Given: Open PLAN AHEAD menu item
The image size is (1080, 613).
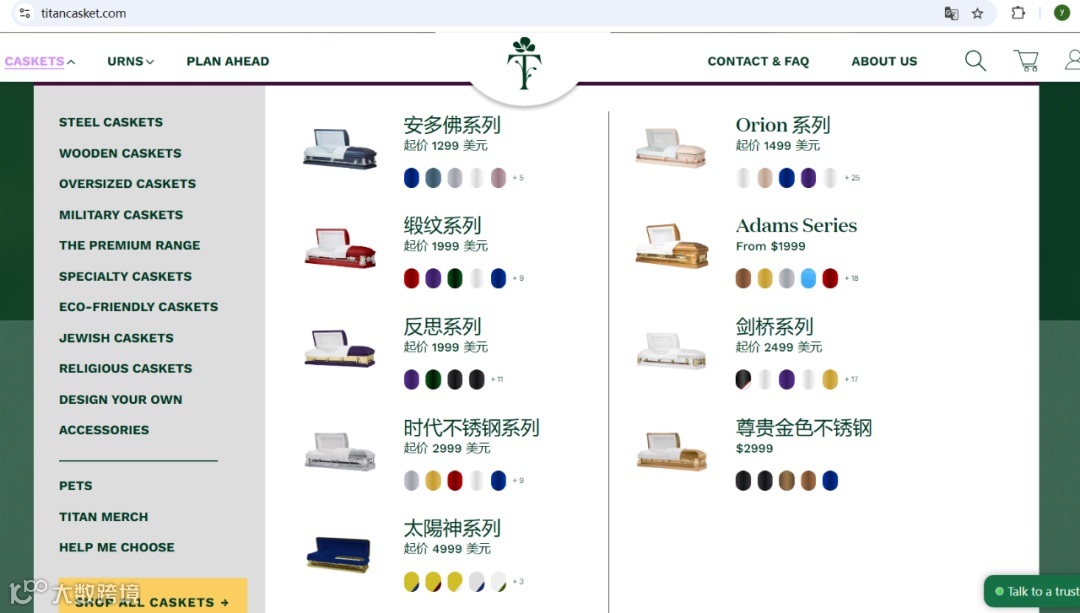Looking at the screenshot, I should (228, 61).
